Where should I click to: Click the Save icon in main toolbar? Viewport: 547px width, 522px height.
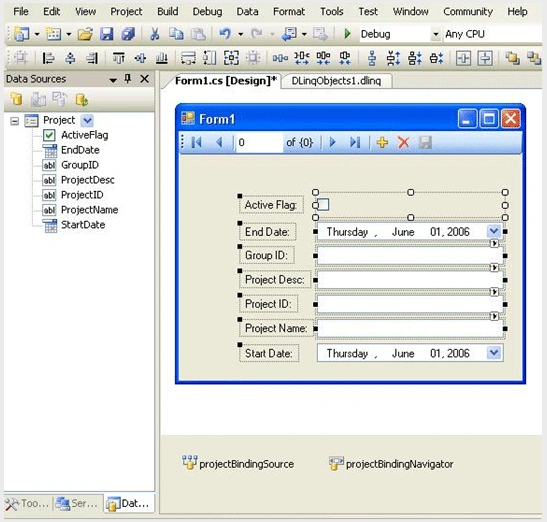coord(106,34)
